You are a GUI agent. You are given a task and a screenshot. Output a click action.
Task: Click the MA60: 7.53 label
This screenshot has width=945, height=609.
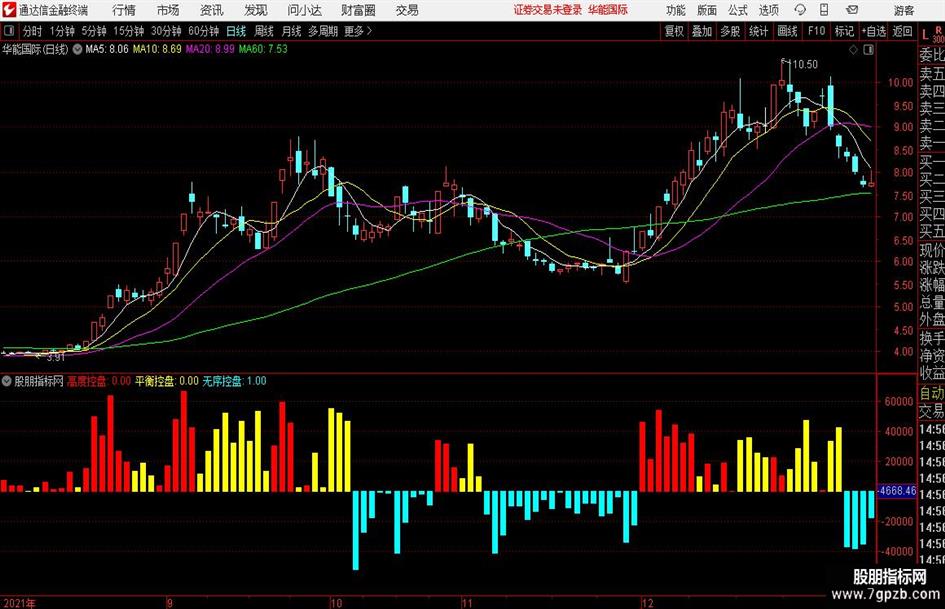pyautogui.click(x=263, y=49)
